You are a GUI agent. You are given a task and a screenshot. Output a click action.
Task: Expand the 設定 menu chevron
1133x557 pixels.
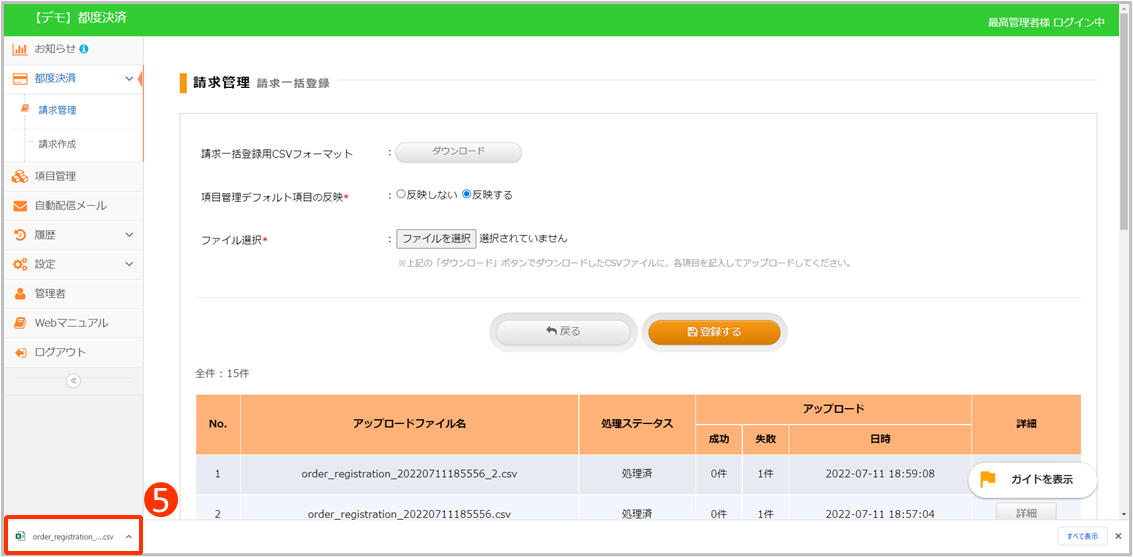click(x=129, y=264)
